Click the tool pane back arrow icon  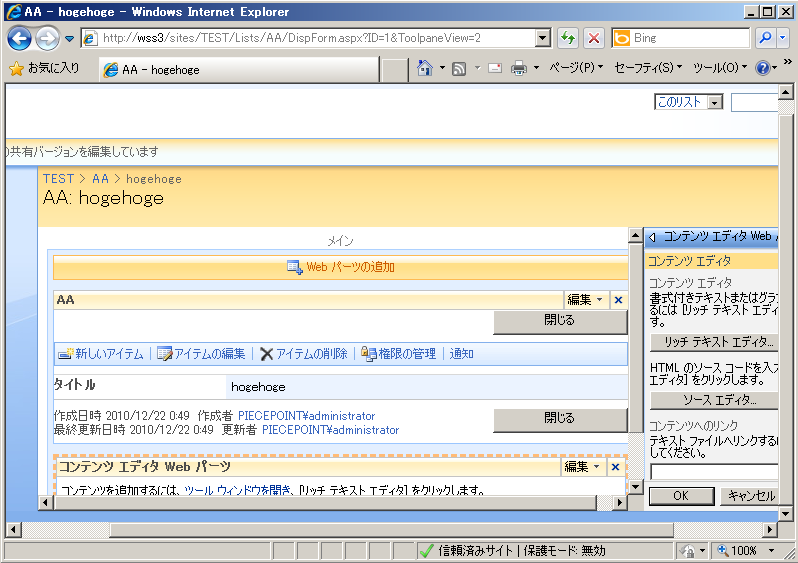652,237
